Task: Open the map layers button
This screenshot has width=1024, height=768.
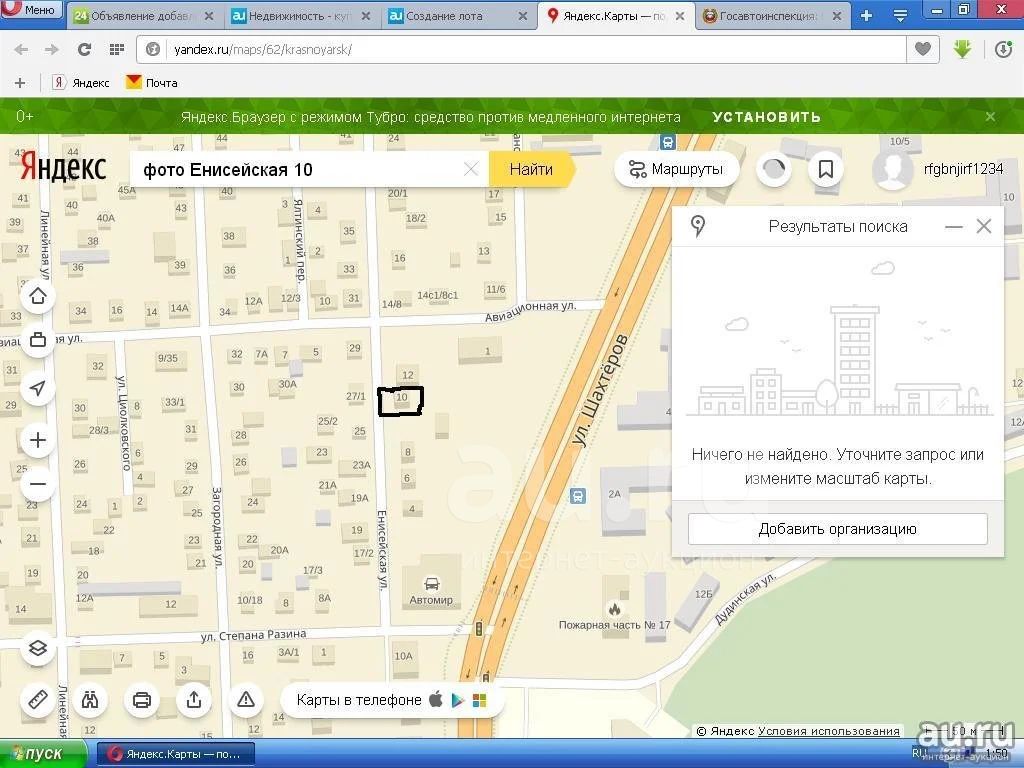Action: tap(38, 648)
